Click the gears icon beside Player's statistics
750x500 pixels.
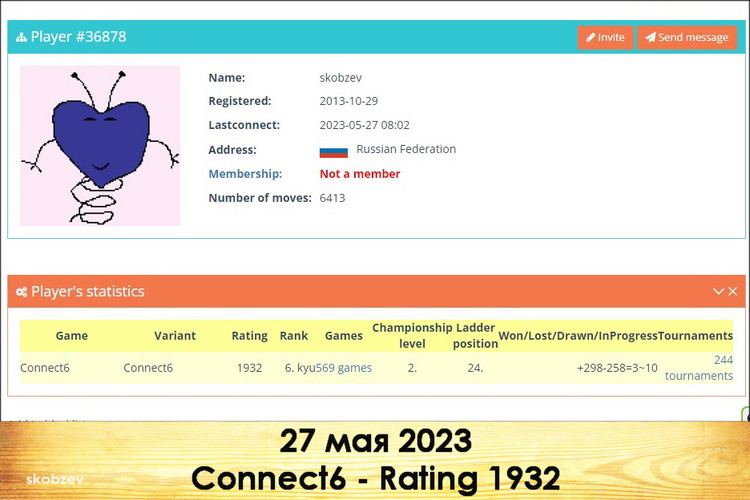pyautogui.click(x=21, y=292)
